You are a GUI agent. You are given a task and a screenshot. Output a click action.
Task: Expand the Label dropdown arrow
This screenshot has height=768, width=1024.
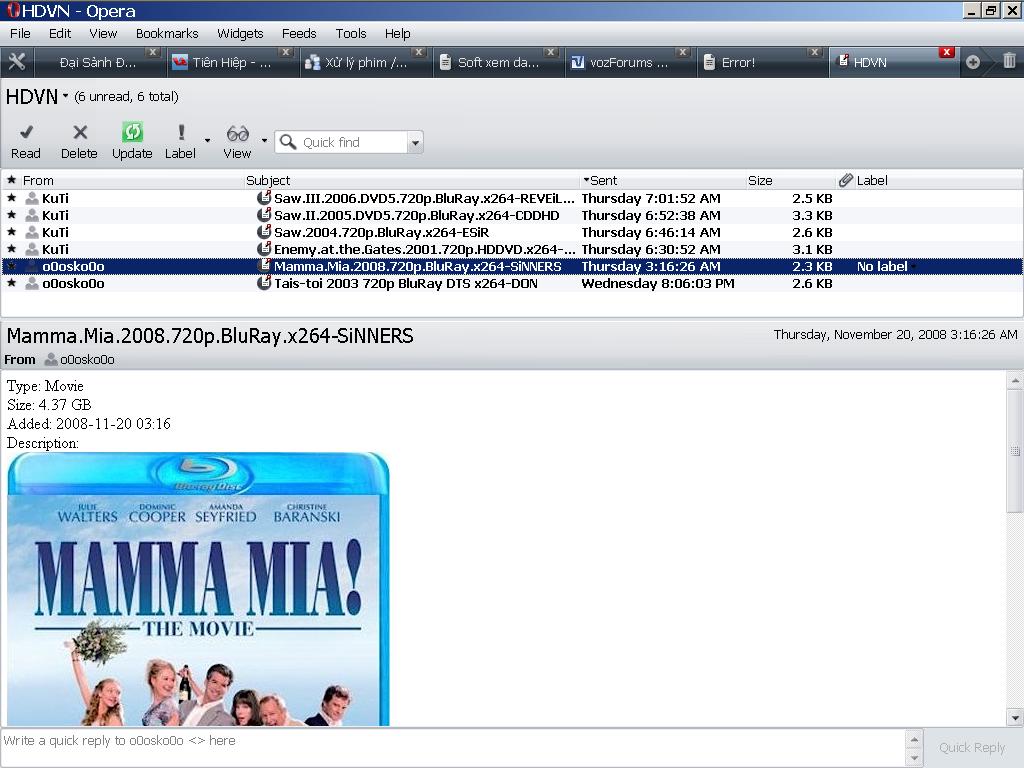tap(207, 141)
